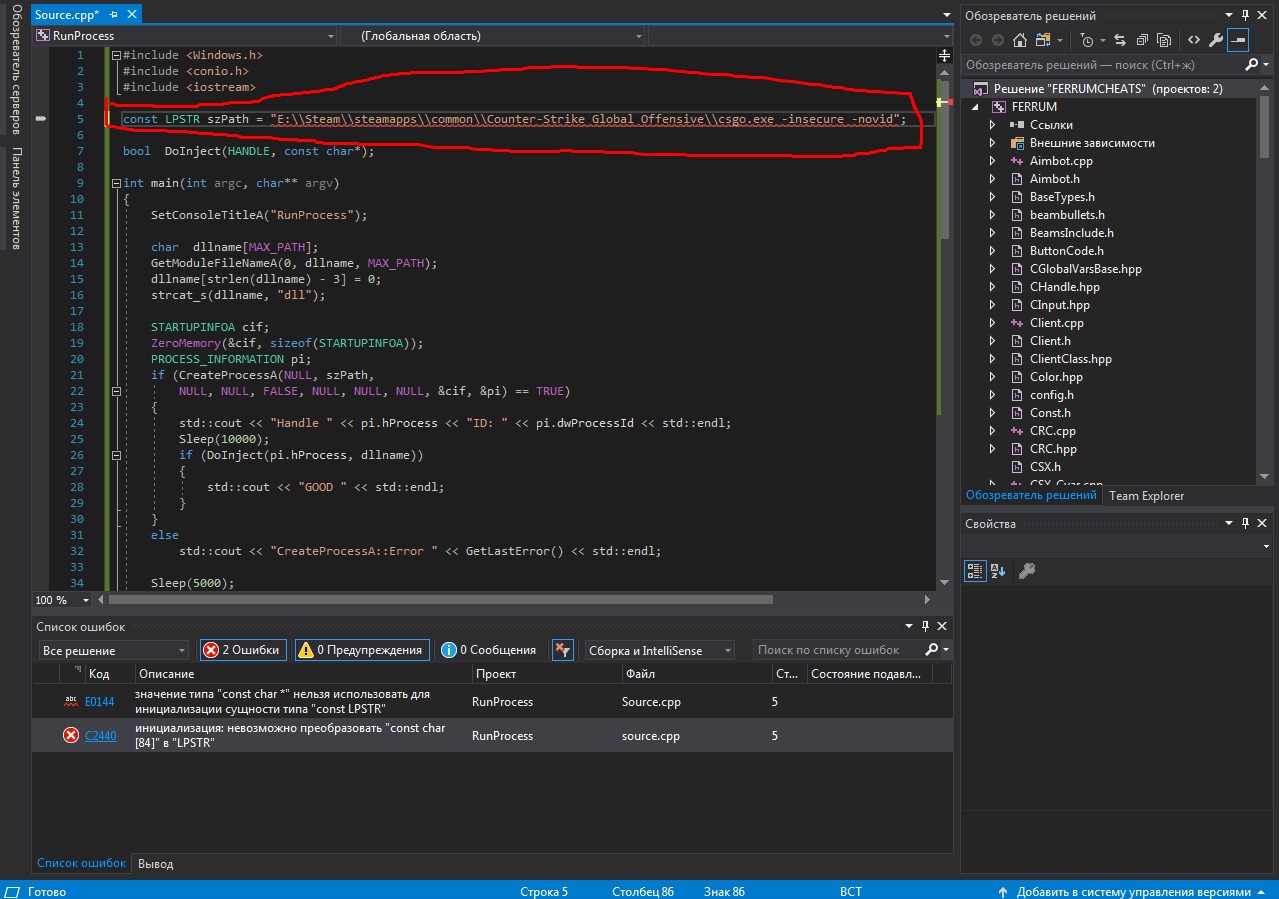
Task: Click the red error icon of C2440 row
Action: (x=71, y=735)
